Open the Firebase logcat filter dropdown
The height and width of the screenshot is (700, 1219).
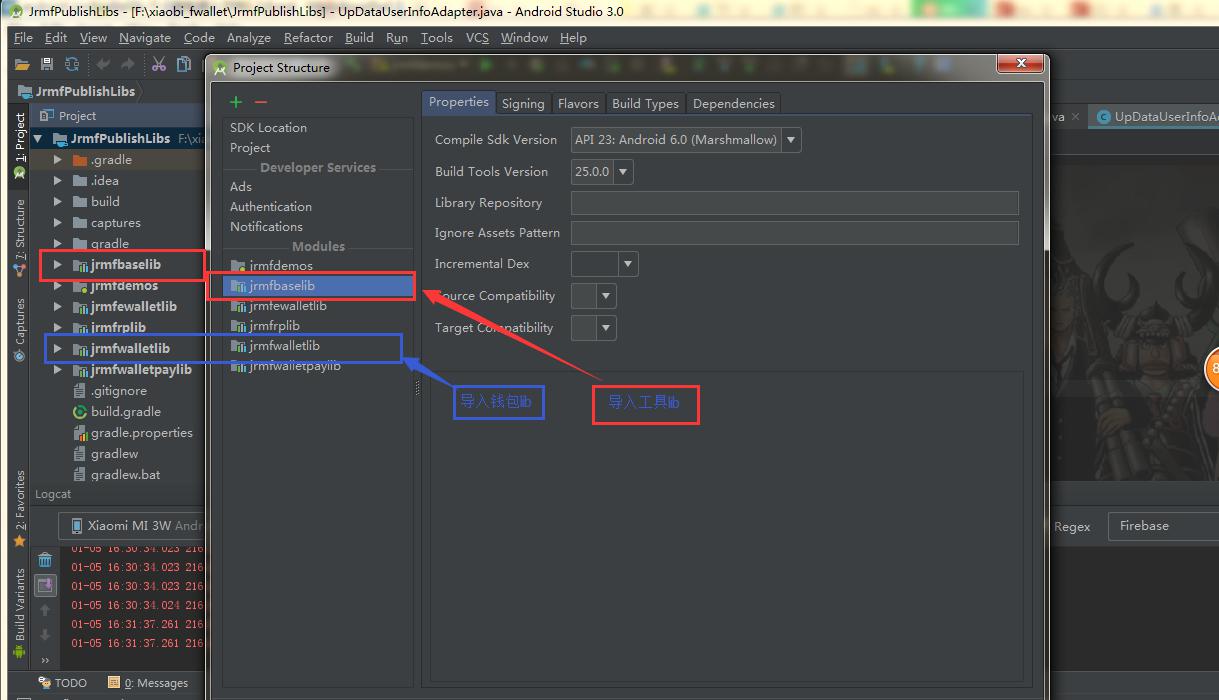pos(1163,526)
